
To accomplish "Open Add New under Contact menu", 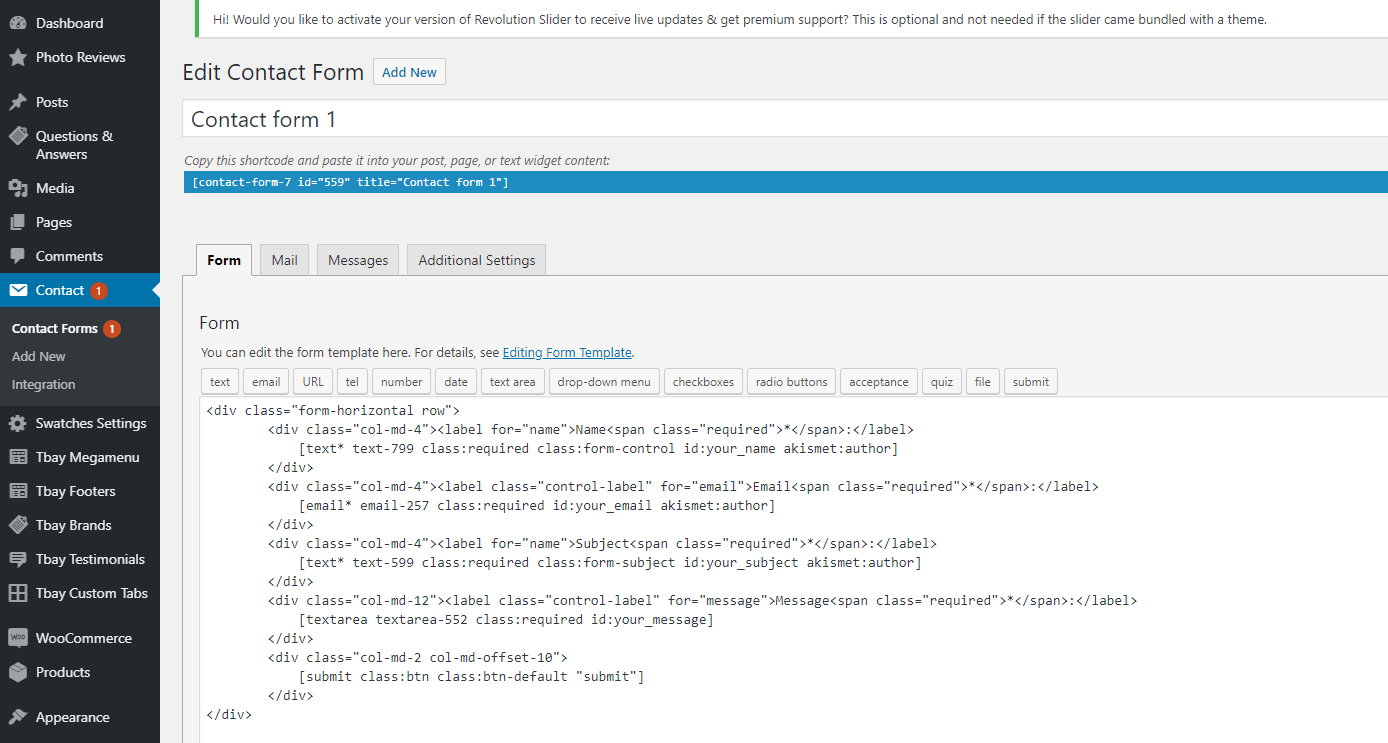I will pos(39,356).
